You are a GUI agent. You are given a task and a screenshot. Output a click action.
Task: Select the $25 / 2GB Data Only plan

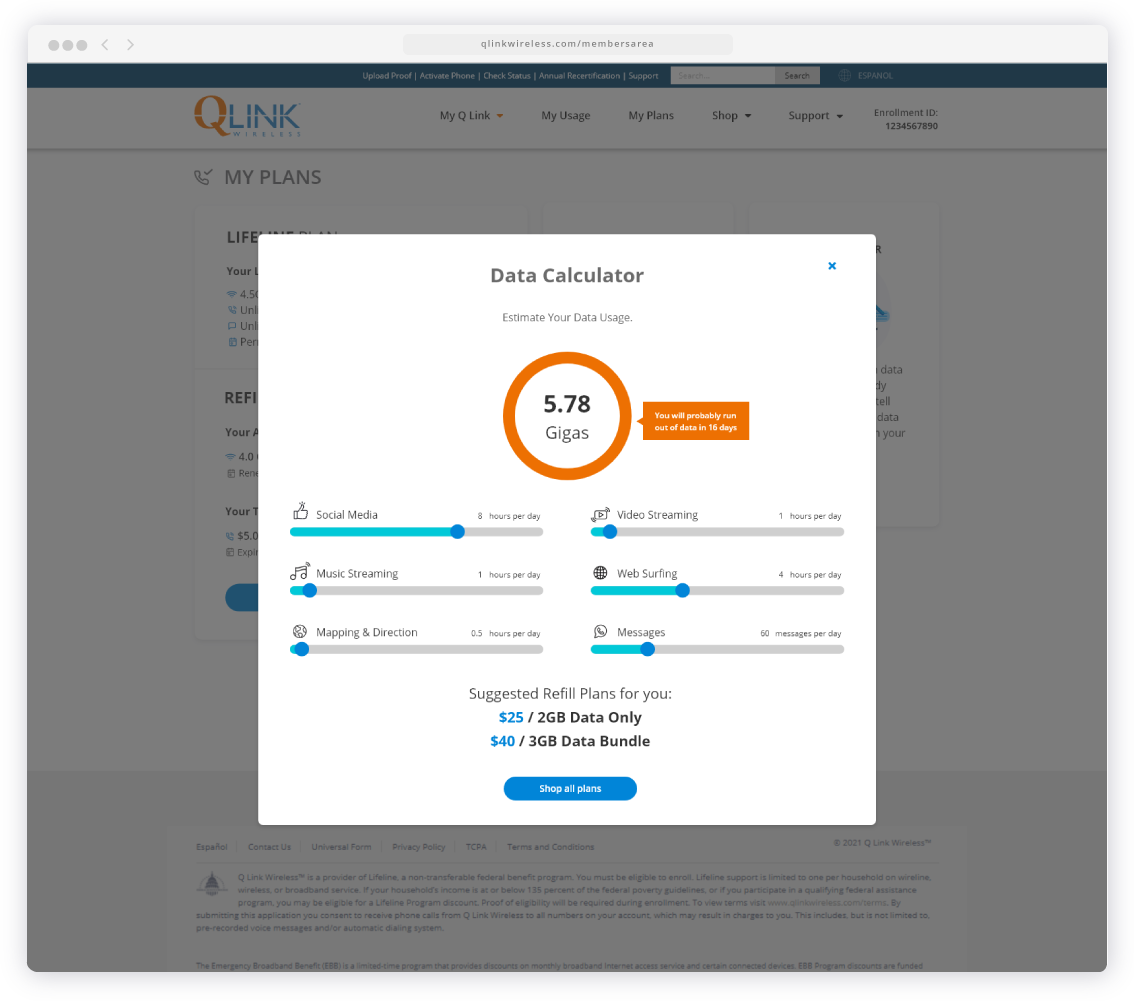(570, 717)
